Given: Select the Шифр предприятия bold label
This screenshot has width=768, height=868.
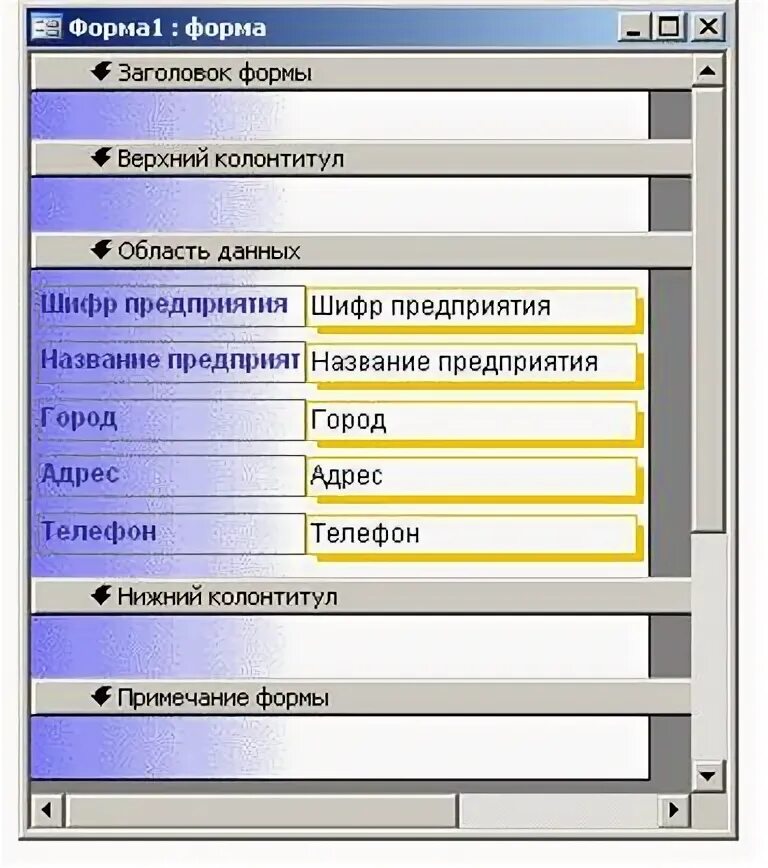Looking at the screenshot, I should click(171, 306).
